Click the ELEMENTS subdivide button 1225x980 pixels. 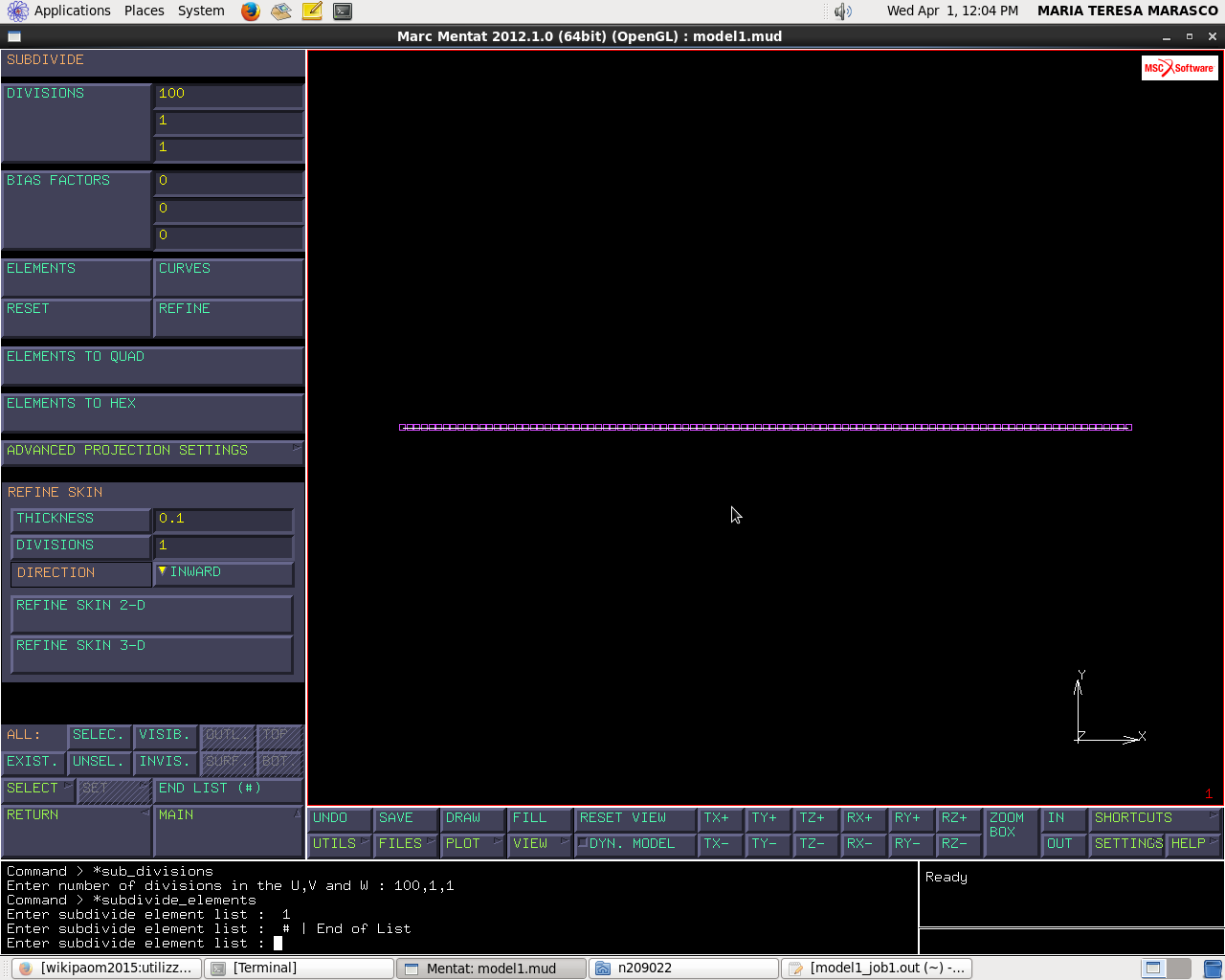click(x=77, y=277)
